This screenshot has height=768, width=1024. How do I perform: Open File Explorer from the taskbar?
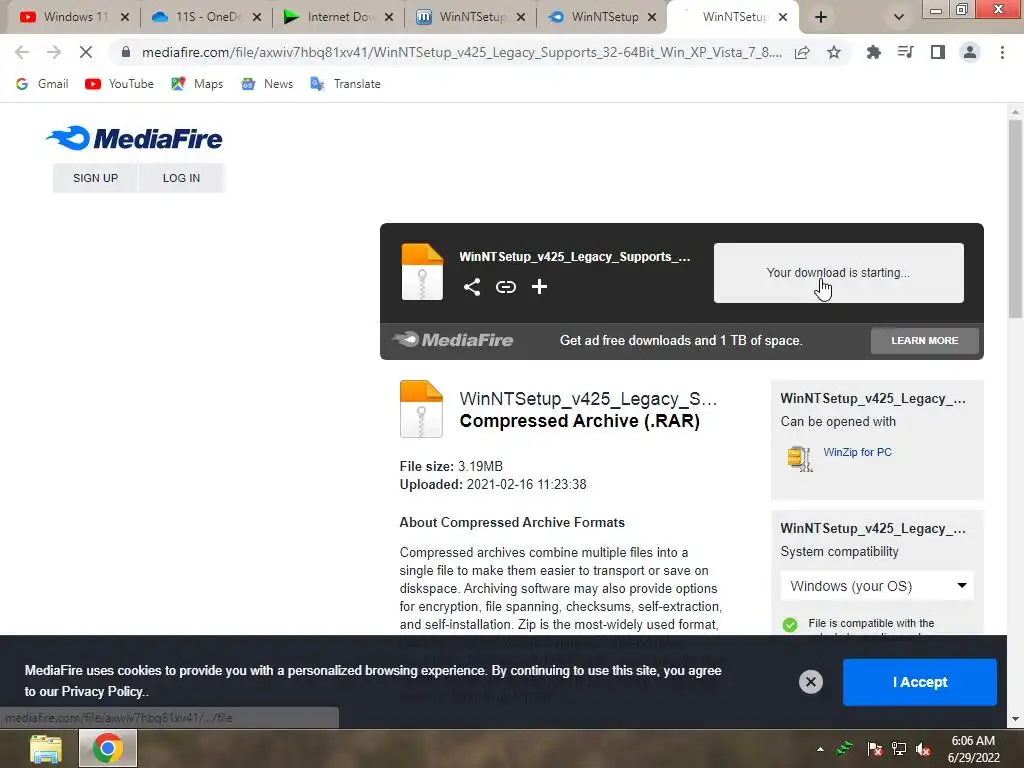click(46, 748)
